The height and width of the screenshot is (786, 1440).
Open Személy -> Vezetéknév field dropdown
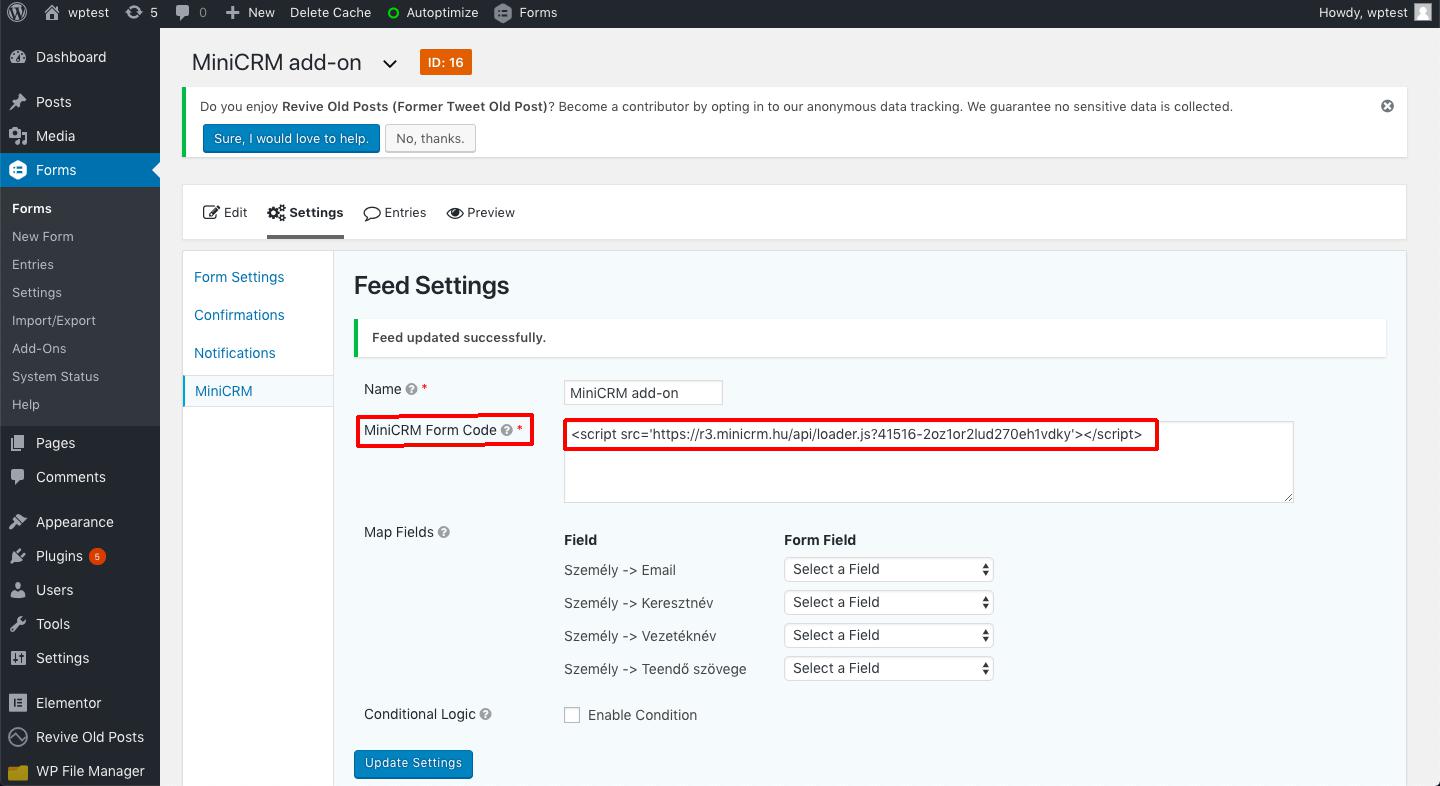(x=888, y=635)
